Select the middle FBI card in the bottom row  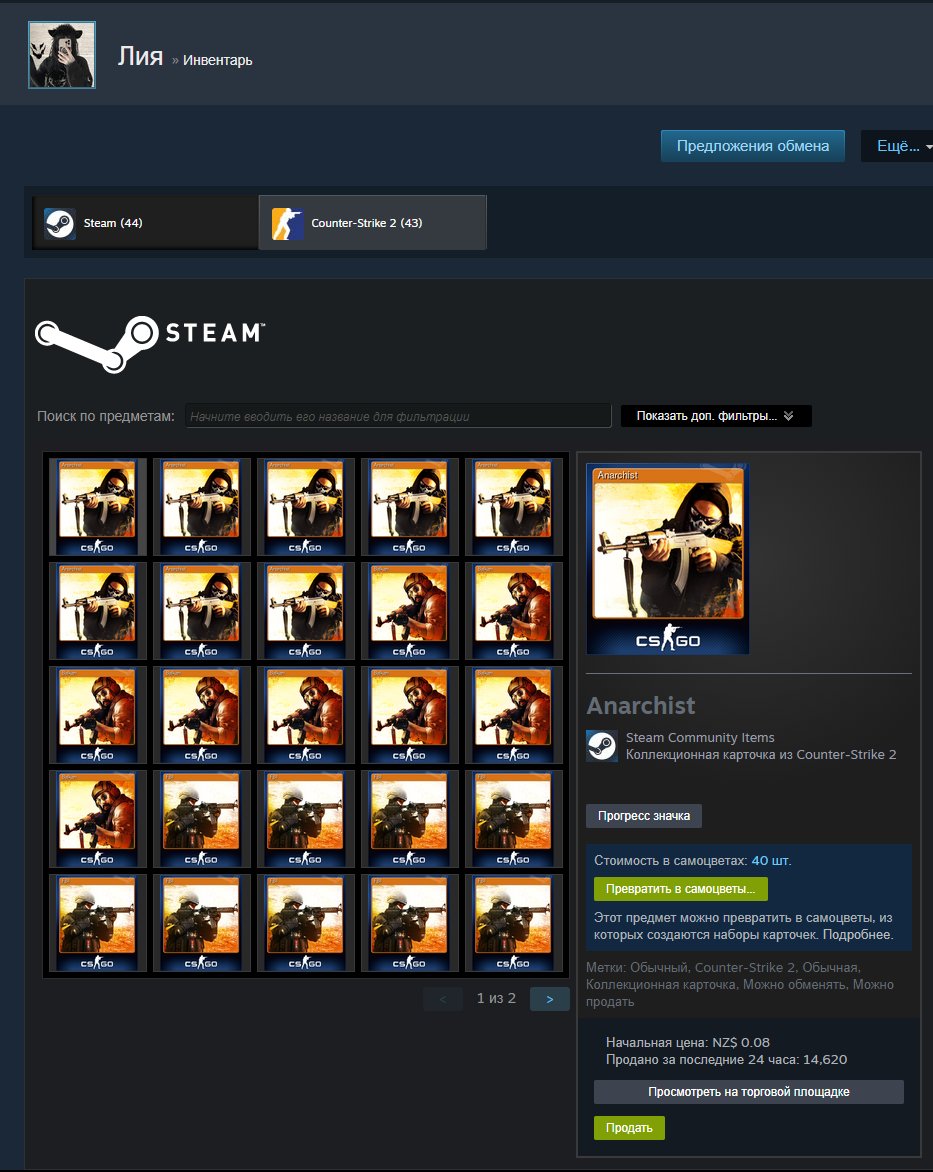(x=305, y=922)
